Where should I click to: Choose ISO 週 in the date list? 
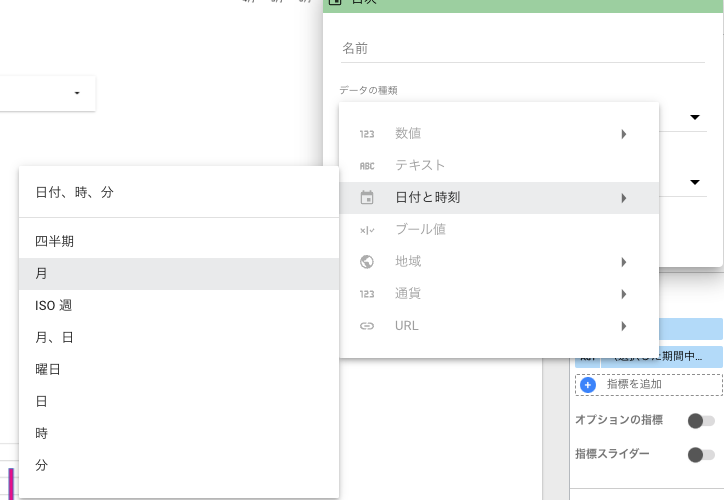point(179,306)
